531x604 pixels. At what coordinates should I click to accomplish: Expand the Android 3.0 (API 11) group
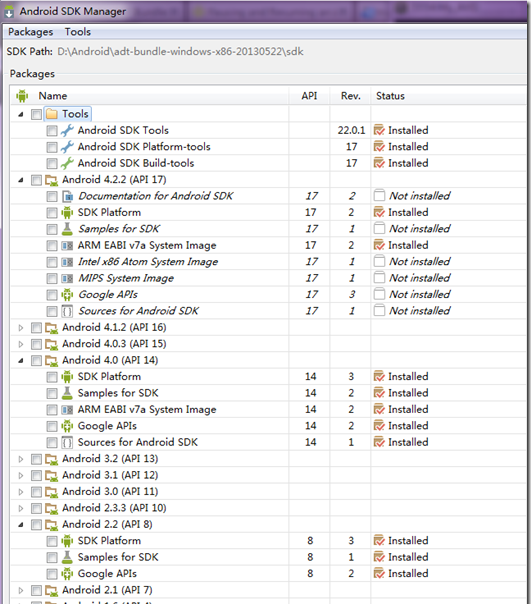point(21,492)
